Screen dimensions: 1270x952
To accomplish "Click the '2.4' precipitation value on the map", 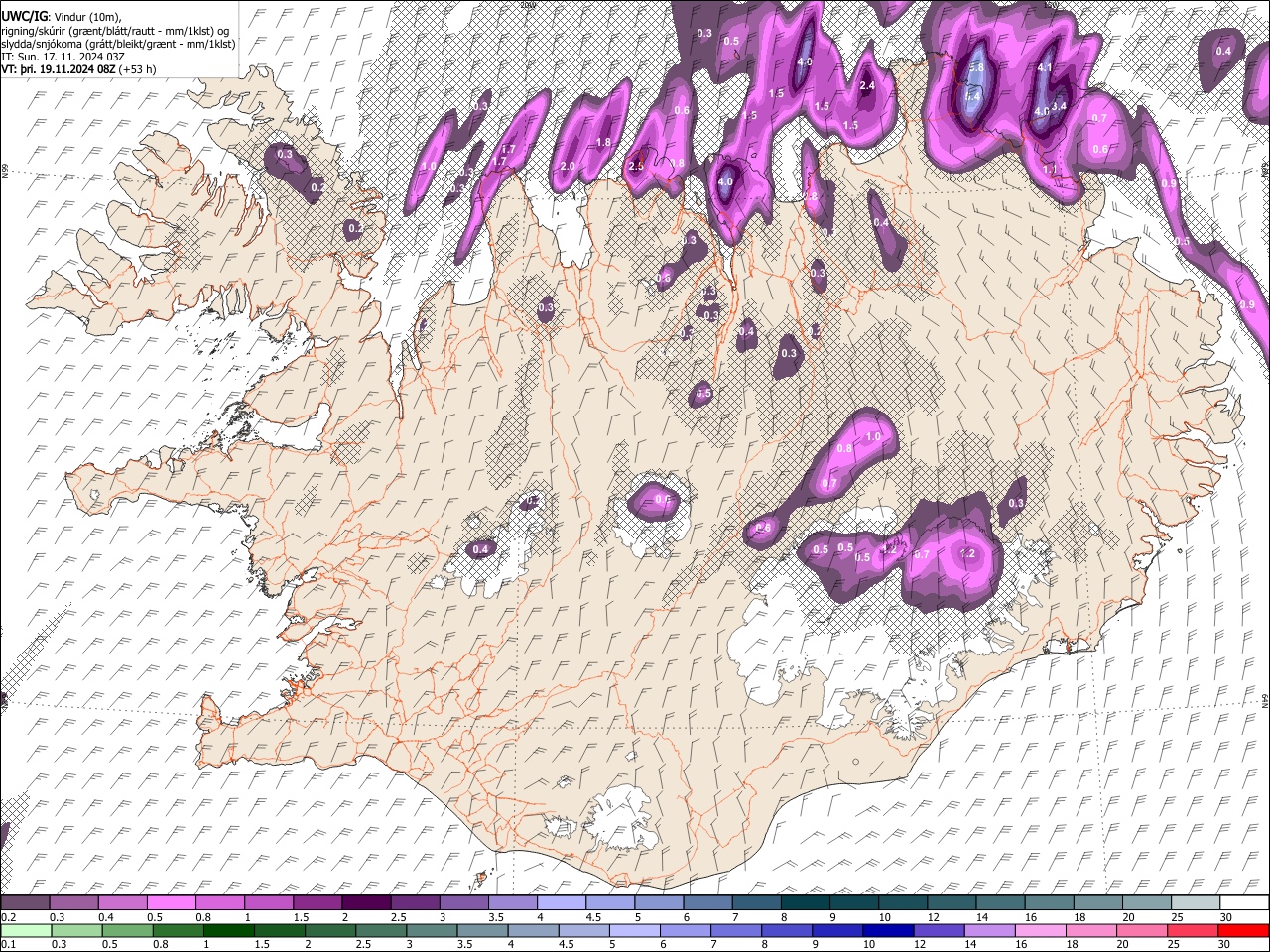I will pyautogui.click(x=866, y=86).
